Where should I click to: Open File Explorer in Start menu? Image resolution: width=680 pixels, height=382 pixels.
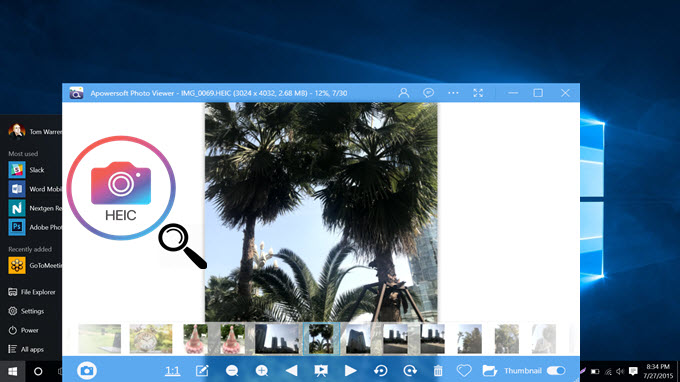click(x=32, y=292)
